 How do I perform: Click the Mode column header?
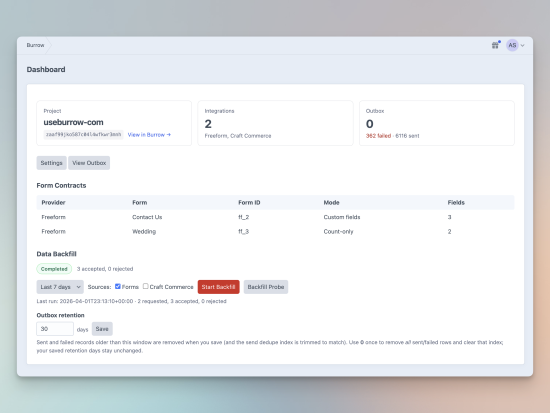(x=331, y=202)
